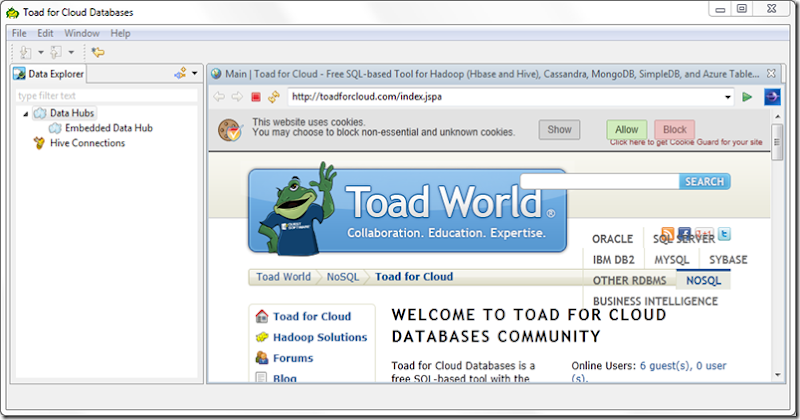
Task: Click the yellow back-arrow toolbar icon
Action: pos(98,52)
